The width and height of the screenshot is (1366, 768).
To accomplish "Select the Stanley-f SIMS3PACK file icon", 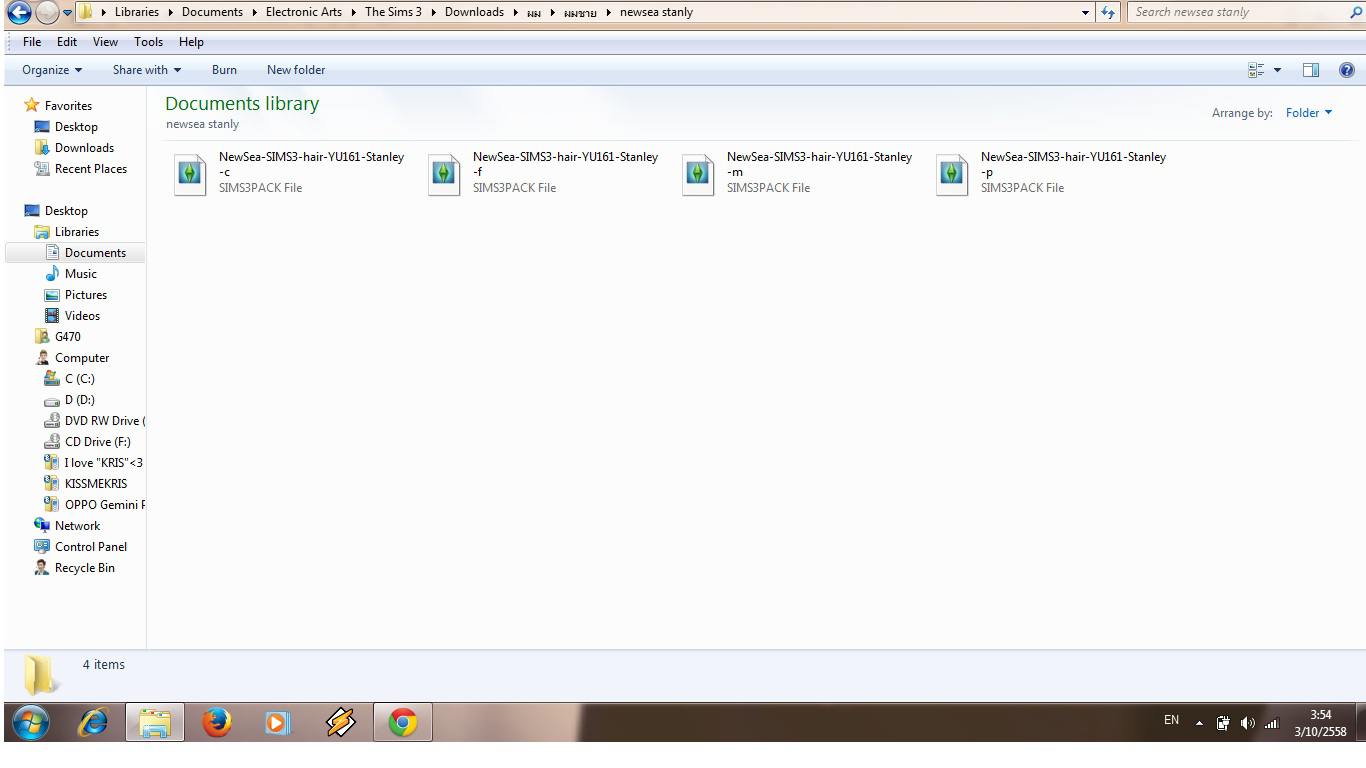I will 444,173.
